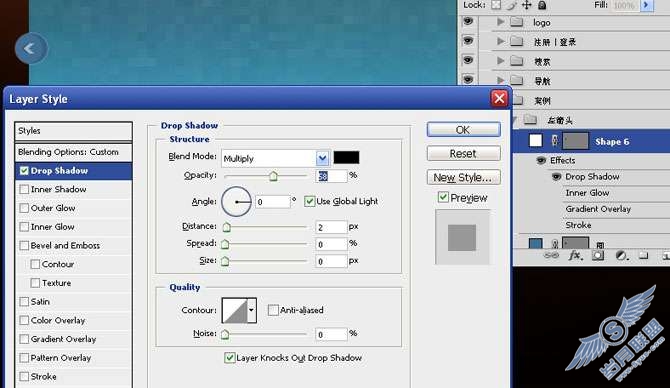Select the Gradient Overlay effect under Shape 6

click(598, 209)
